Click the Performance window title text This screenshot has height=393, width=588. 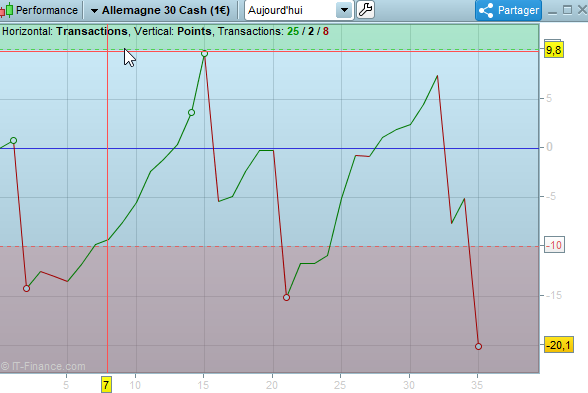coord(46,10)
